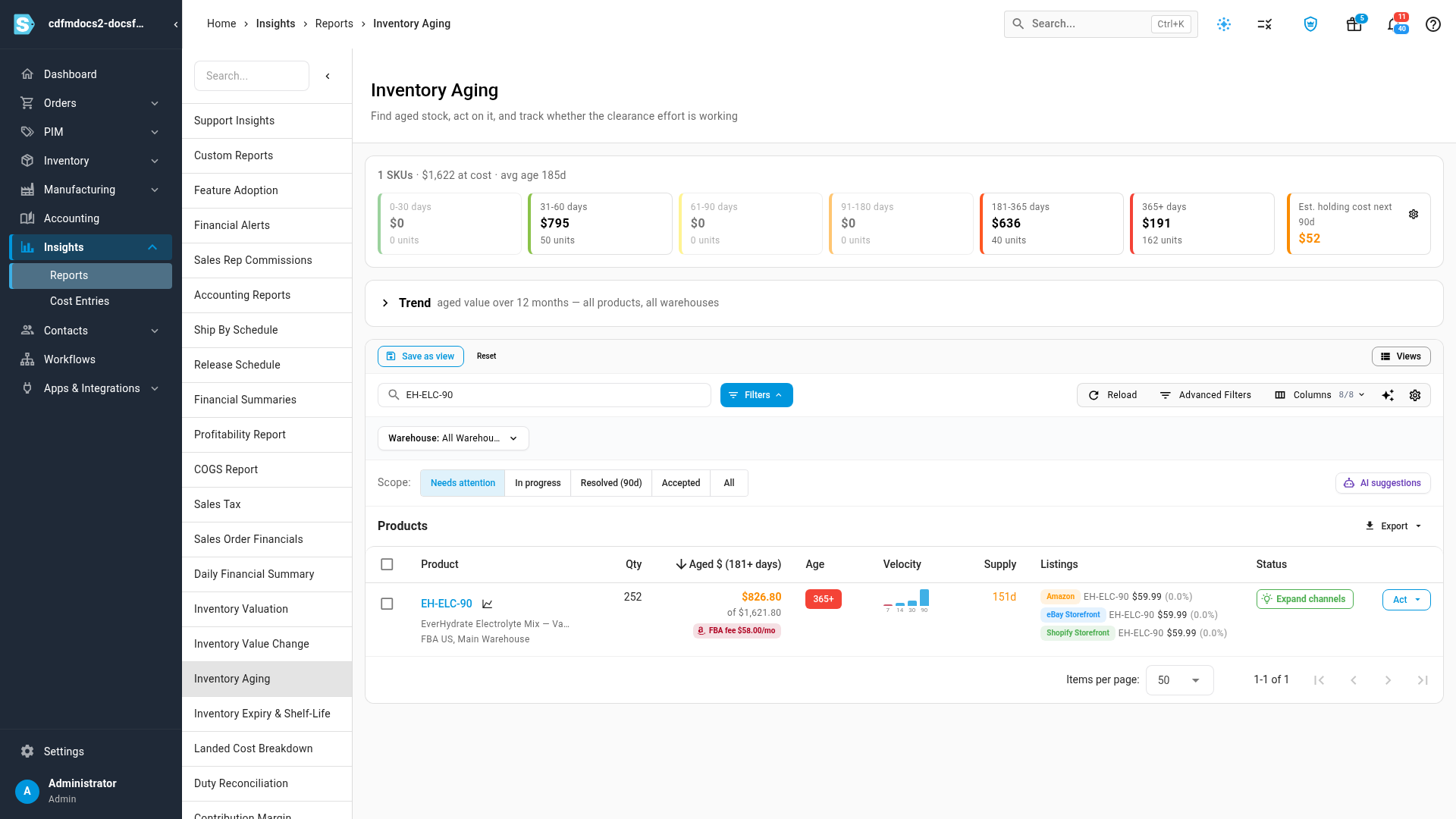The height and width of the screenshot is (819, 1456).
Task: Check the EH-ELC-90 row checkbox
Action: 387,604
